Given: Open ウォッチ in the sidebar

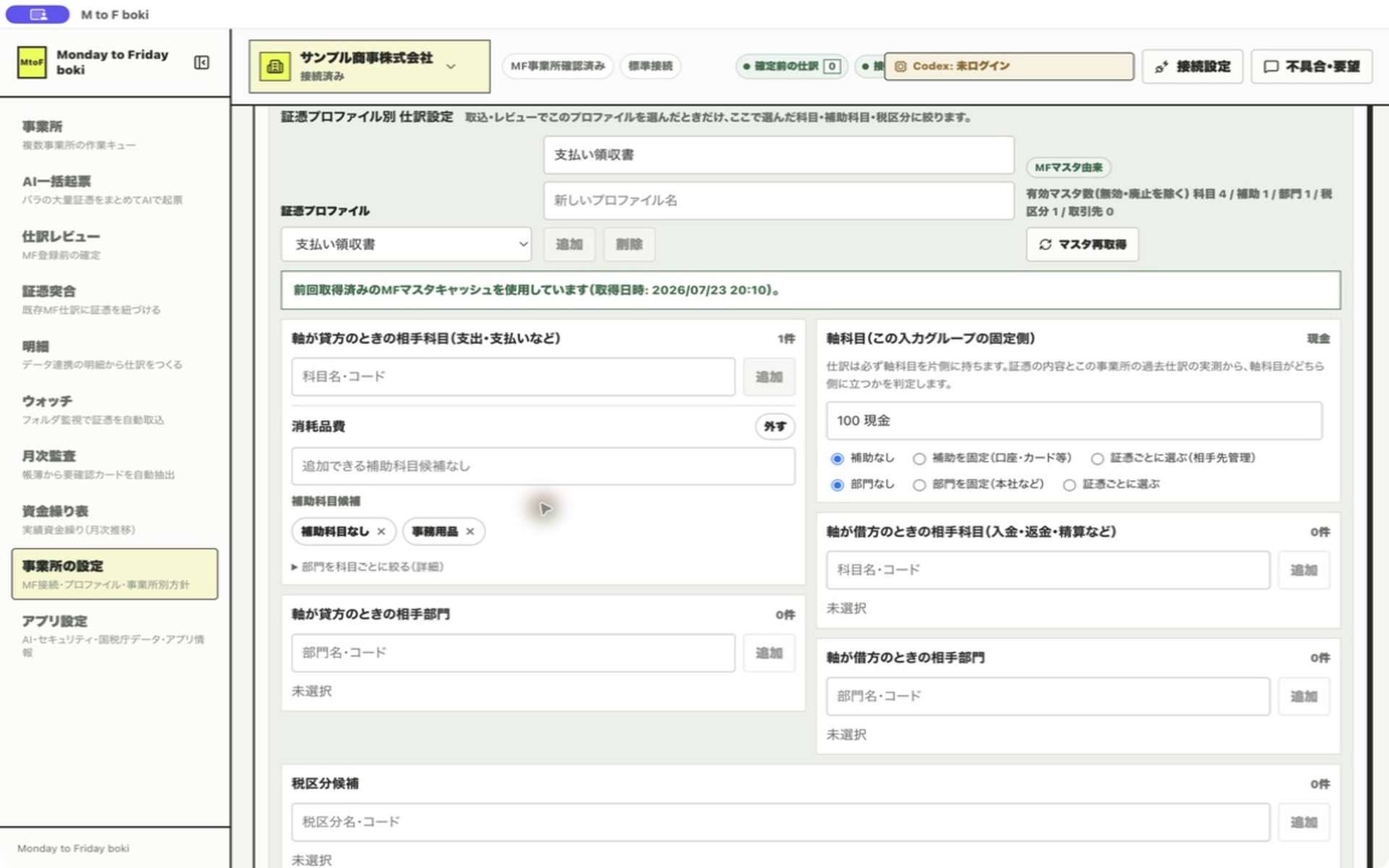Looking at the screenshot, I should (x=114, y=409).
